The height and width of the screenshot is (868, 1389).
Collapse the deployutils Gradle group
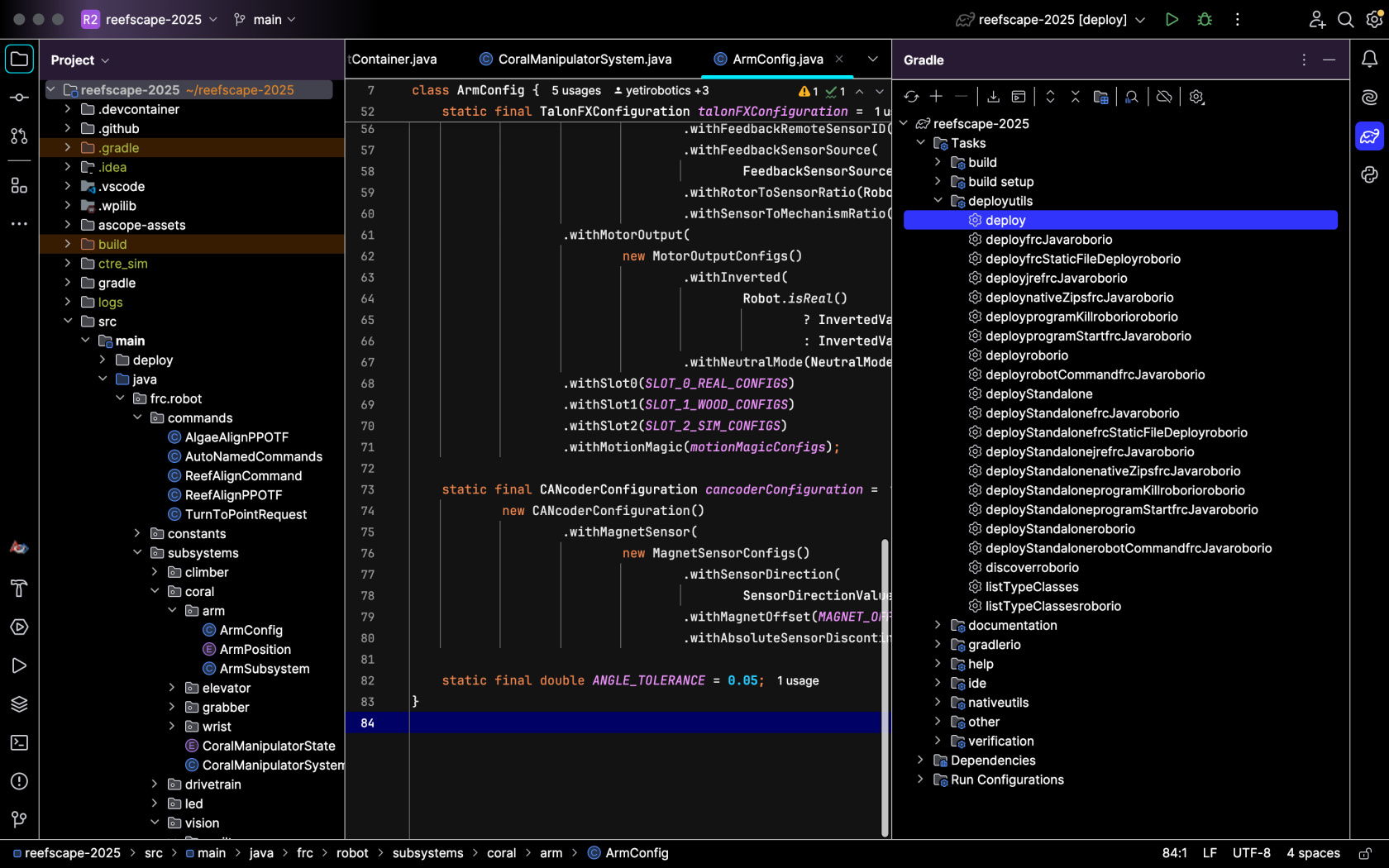938,201
